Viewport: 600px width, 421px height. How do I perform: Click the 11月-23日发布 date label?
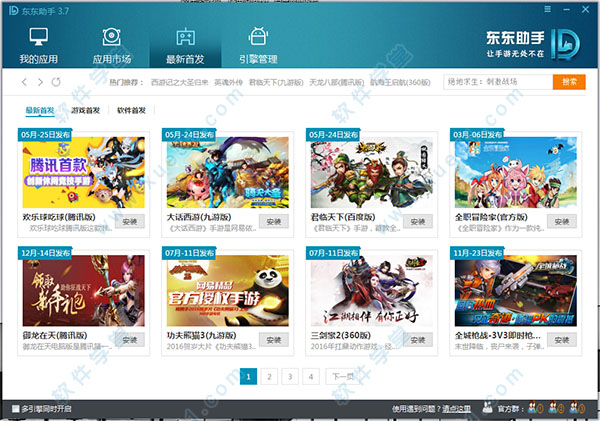coord(477,253)
